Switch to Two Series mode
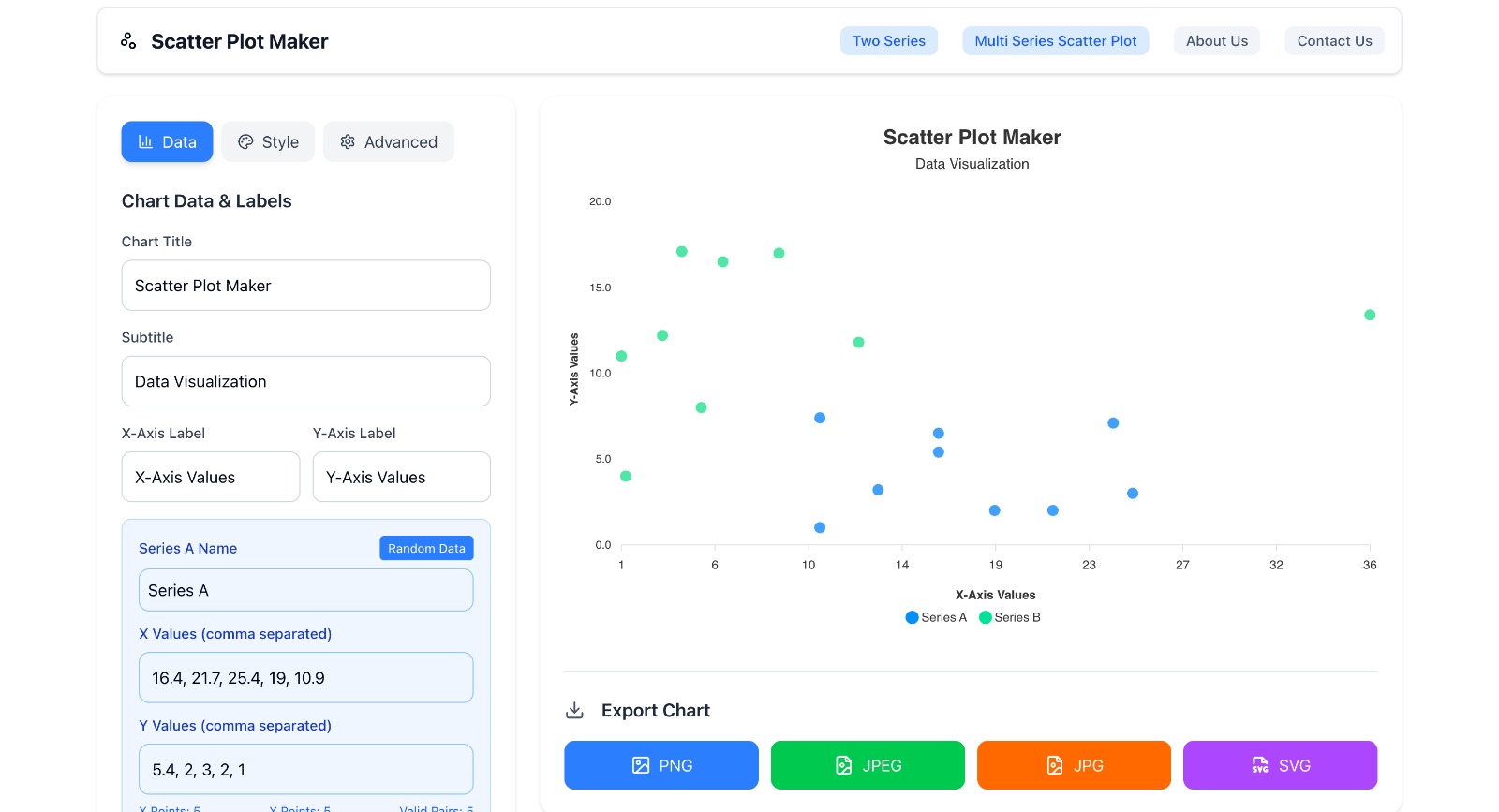The image size is (1499, 812). pos(888,40)
